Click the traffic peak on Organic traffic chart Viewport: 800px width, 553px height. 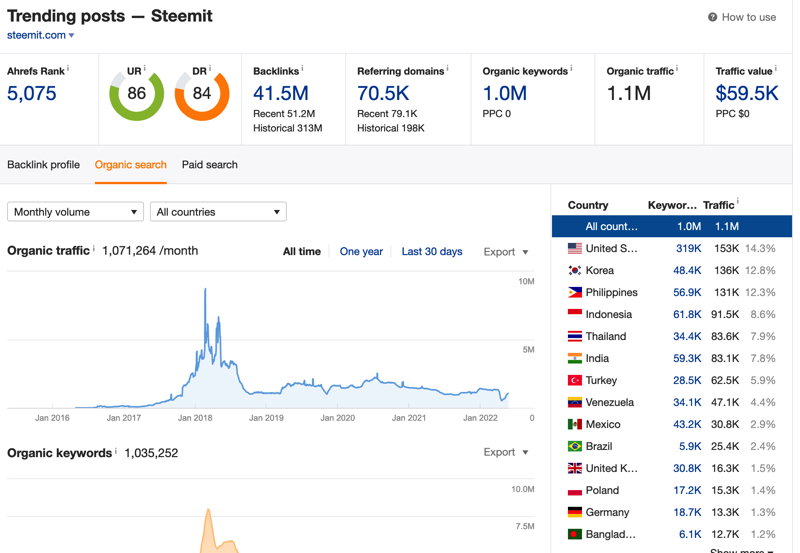tap(205, 290)
